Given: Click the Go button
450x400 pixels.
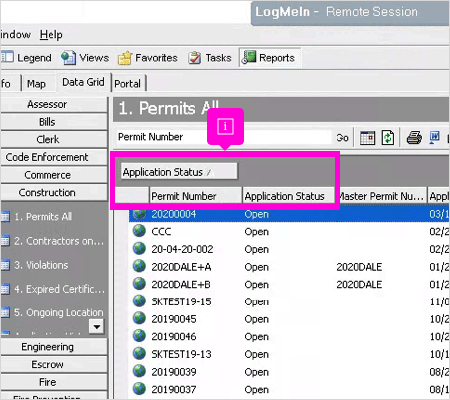Looking at the screenshot, I should tap(342, 138).
